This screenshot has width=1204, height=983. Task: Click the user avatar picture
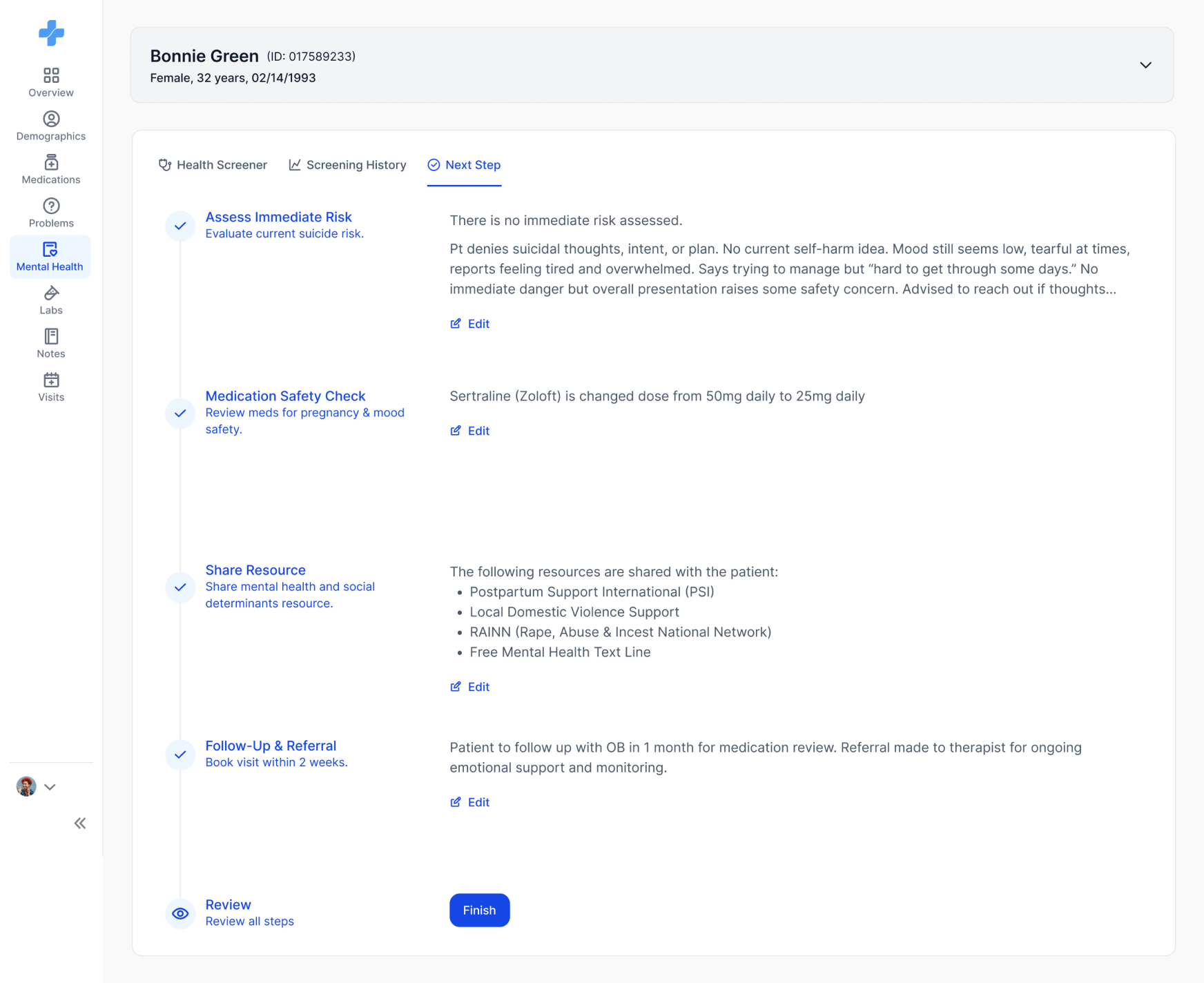point(26,786)
